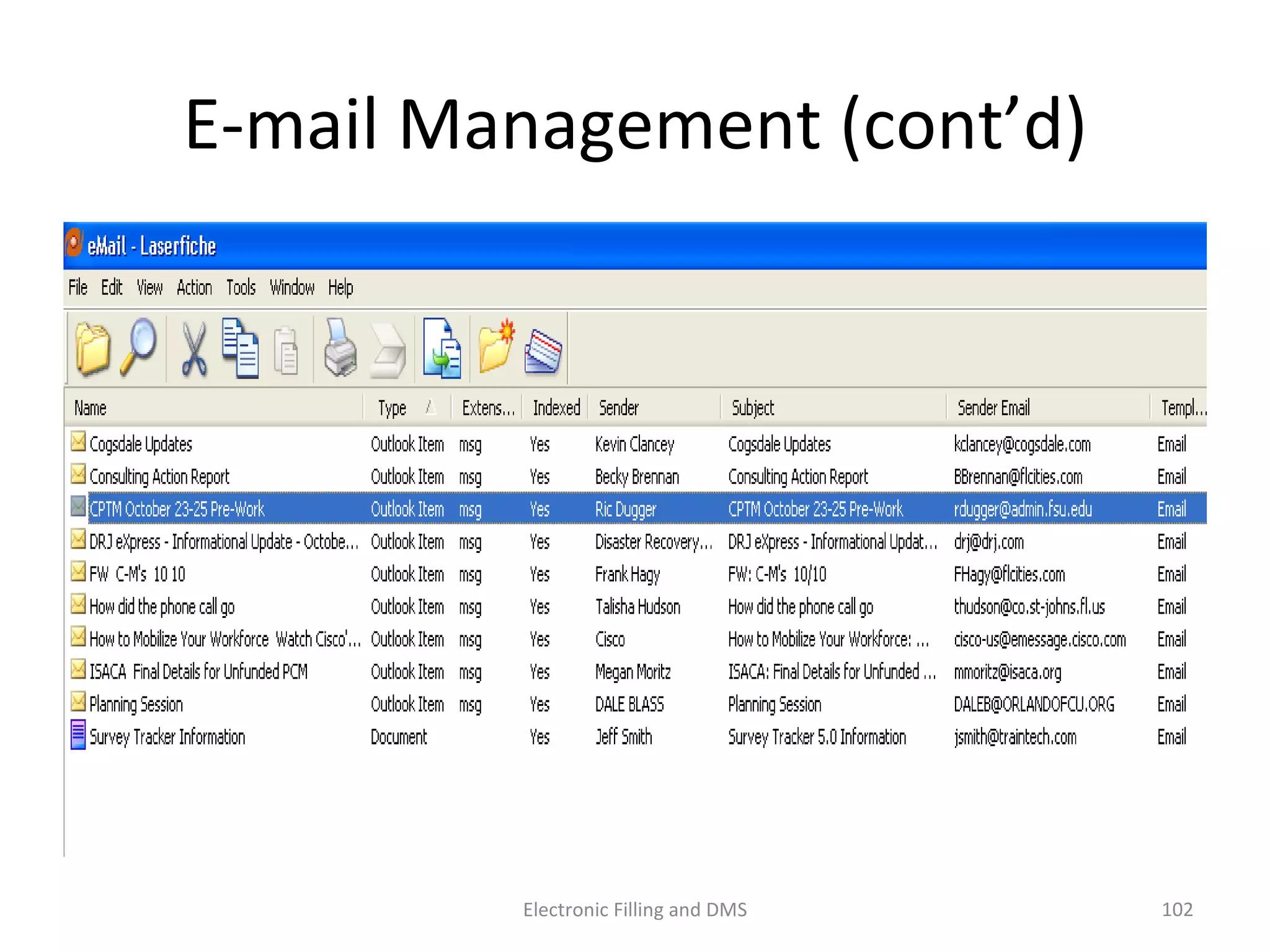Select the Survey Tracker Information name
The width and height of the screenshot is (1270, 952).
(x=167, y=737)
